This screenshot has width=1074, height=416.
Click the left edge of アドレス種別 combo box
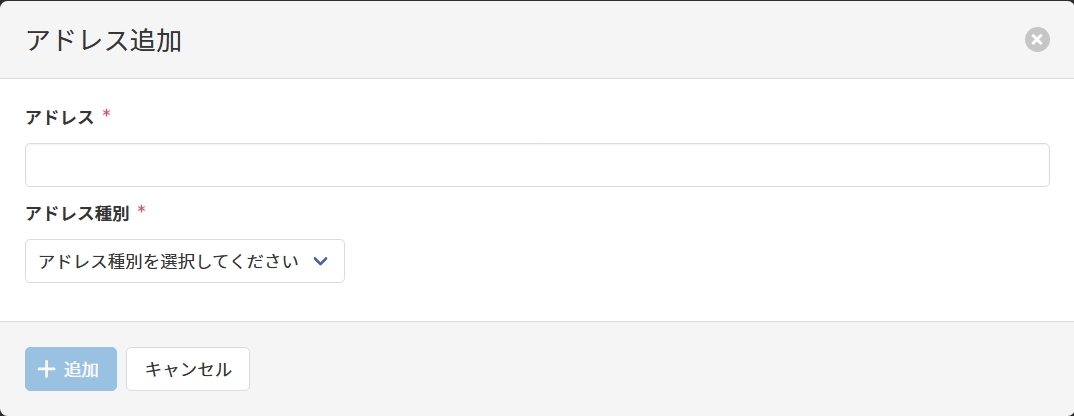point(30,261)
